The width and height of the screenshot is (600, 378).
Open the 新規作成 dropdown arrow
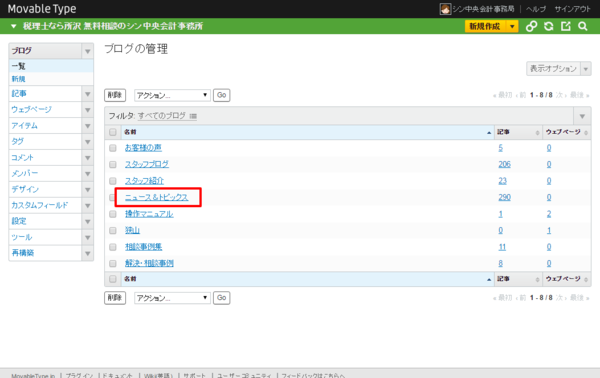pyautogui.click(x=512, y=26)
